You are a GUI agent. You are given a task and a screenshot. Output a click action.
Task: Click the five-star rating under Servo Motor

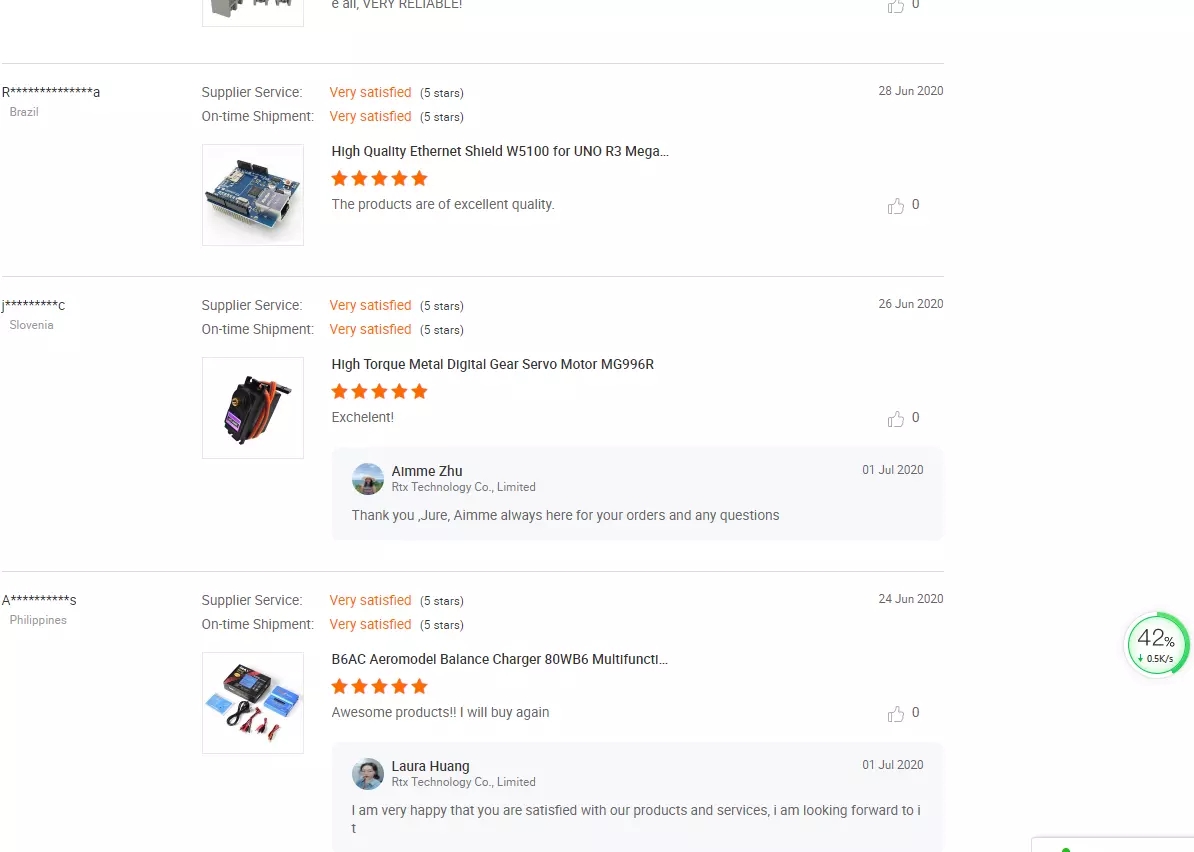point(379,391)
